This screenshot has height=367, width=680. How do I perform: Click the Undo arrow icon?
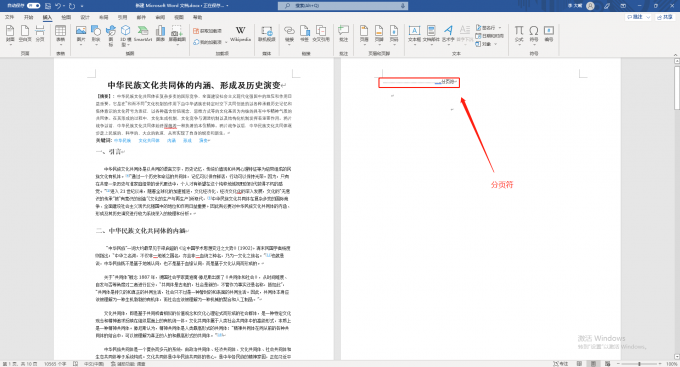[57, 6]
